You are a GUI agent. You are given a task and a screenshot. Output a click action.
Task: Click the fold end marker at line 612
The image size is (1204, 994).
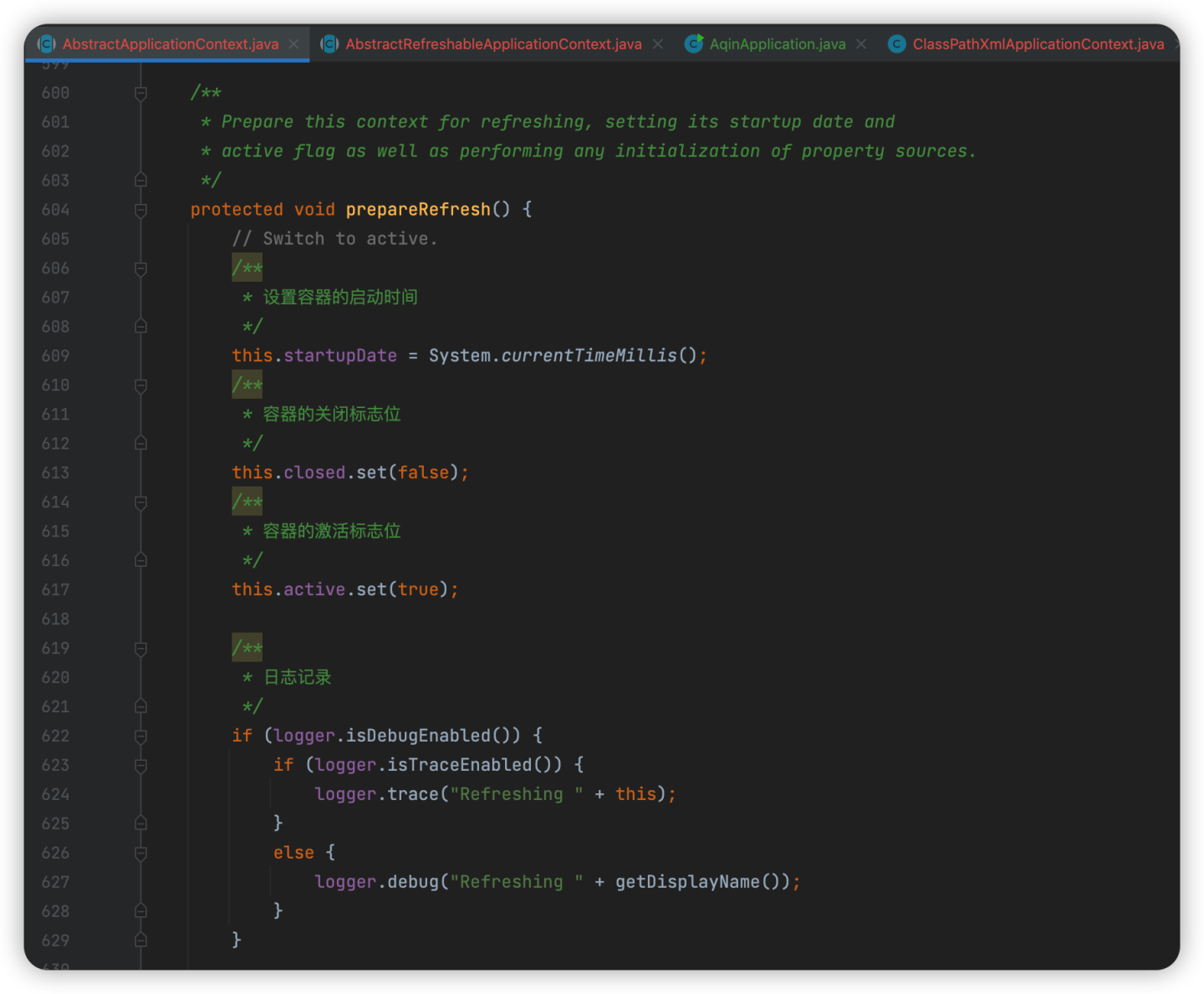(x=140, y=444)
